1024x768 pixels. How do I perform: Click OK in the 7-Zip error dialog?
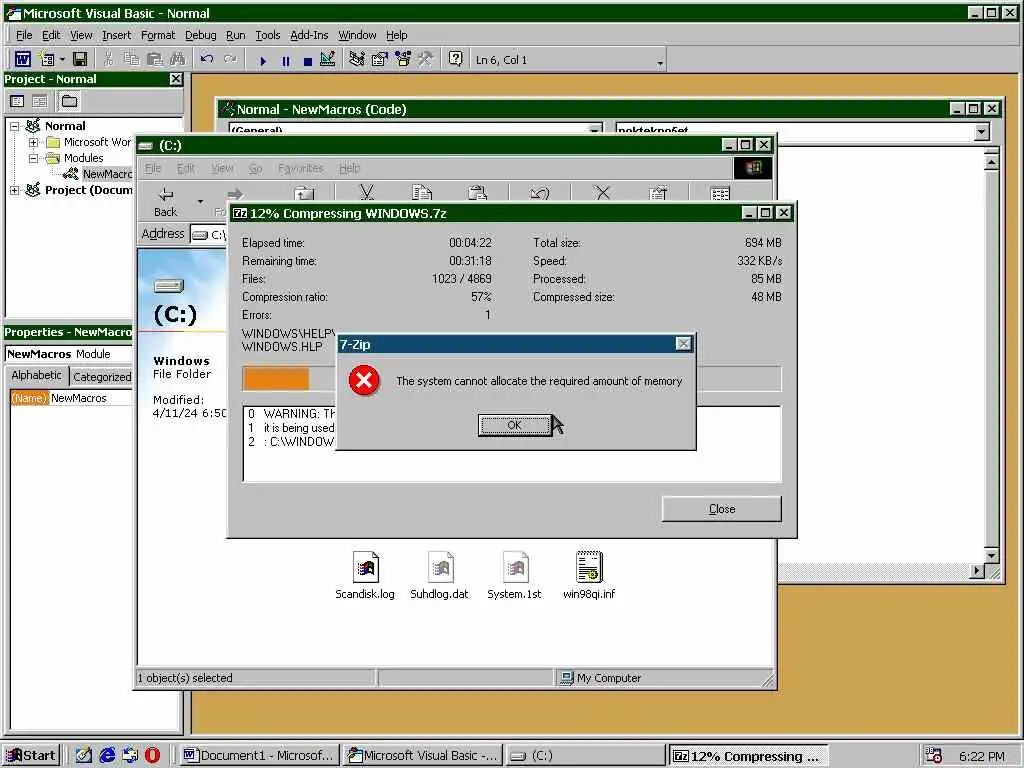514,425
